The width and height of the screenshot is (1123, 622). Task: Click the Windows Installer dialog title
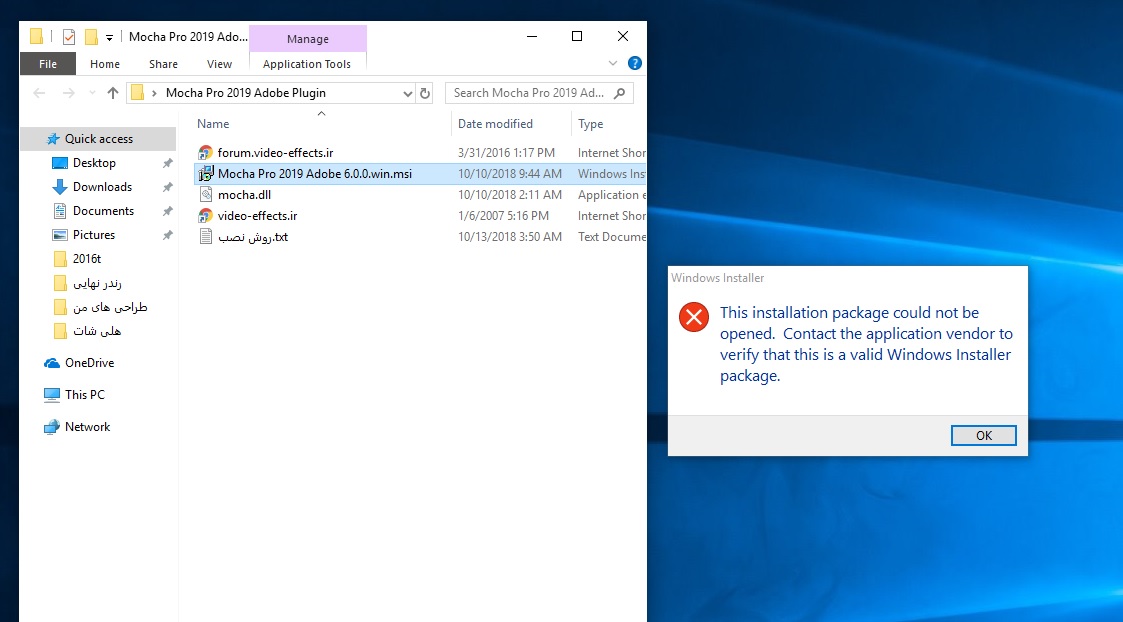pos(718,278)
